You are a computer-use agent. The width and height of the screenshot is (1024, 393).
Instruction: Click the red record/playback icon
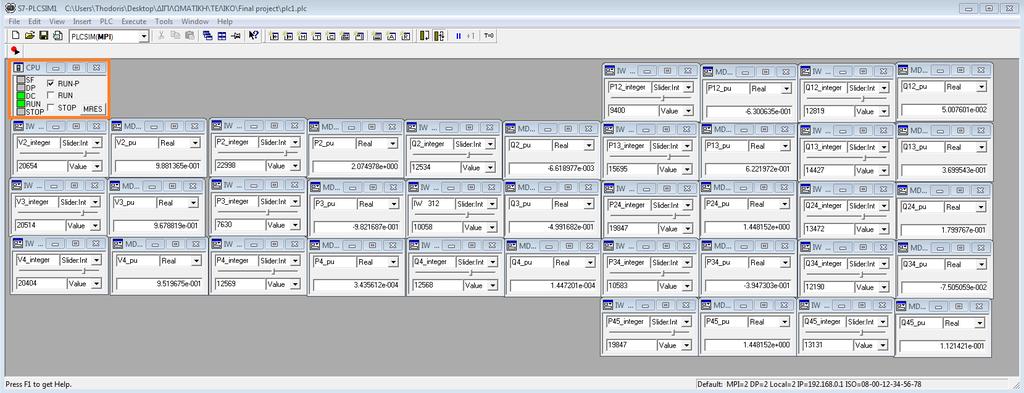16,50
